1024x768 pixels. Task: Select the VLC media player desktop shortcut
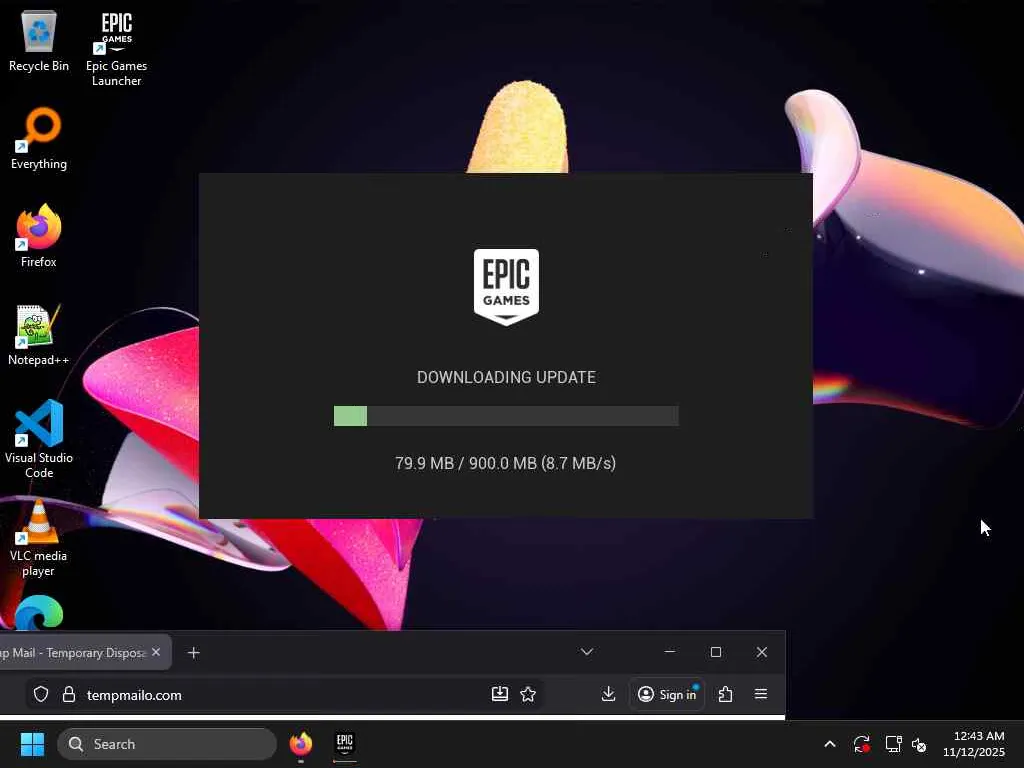coord(39,538)
